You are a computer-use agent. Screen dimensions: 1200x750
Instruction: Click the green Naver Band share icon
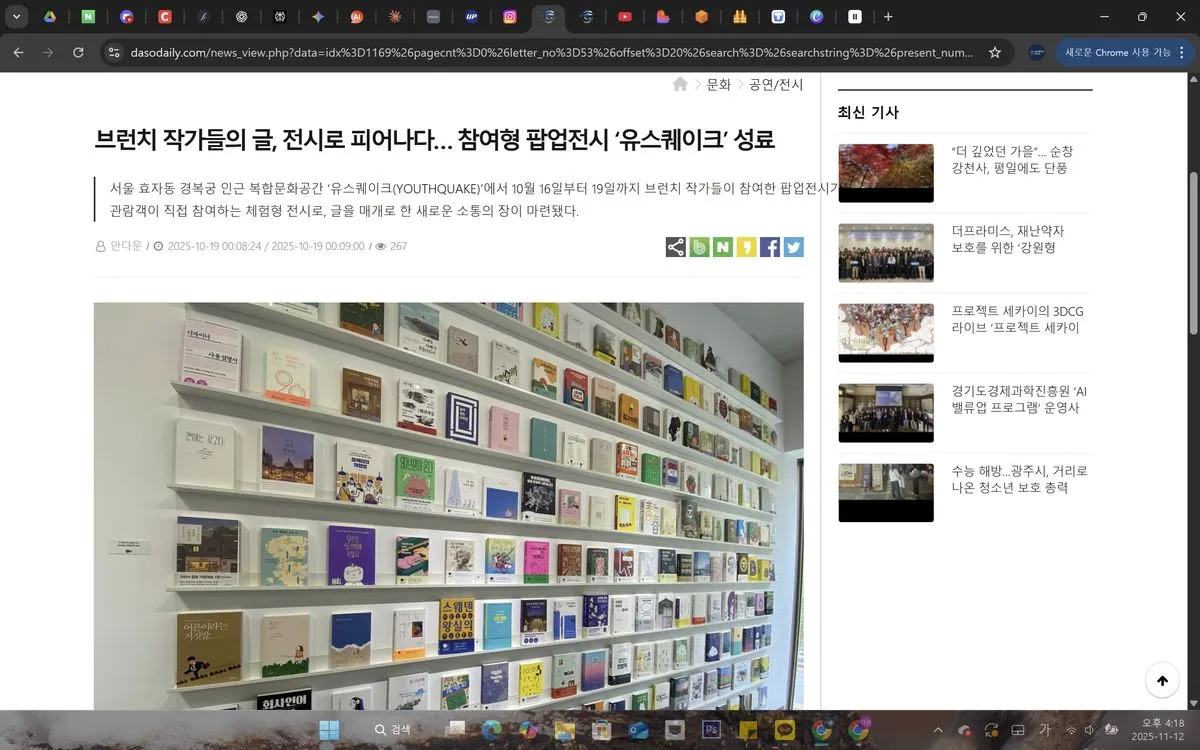click(699, 247)
